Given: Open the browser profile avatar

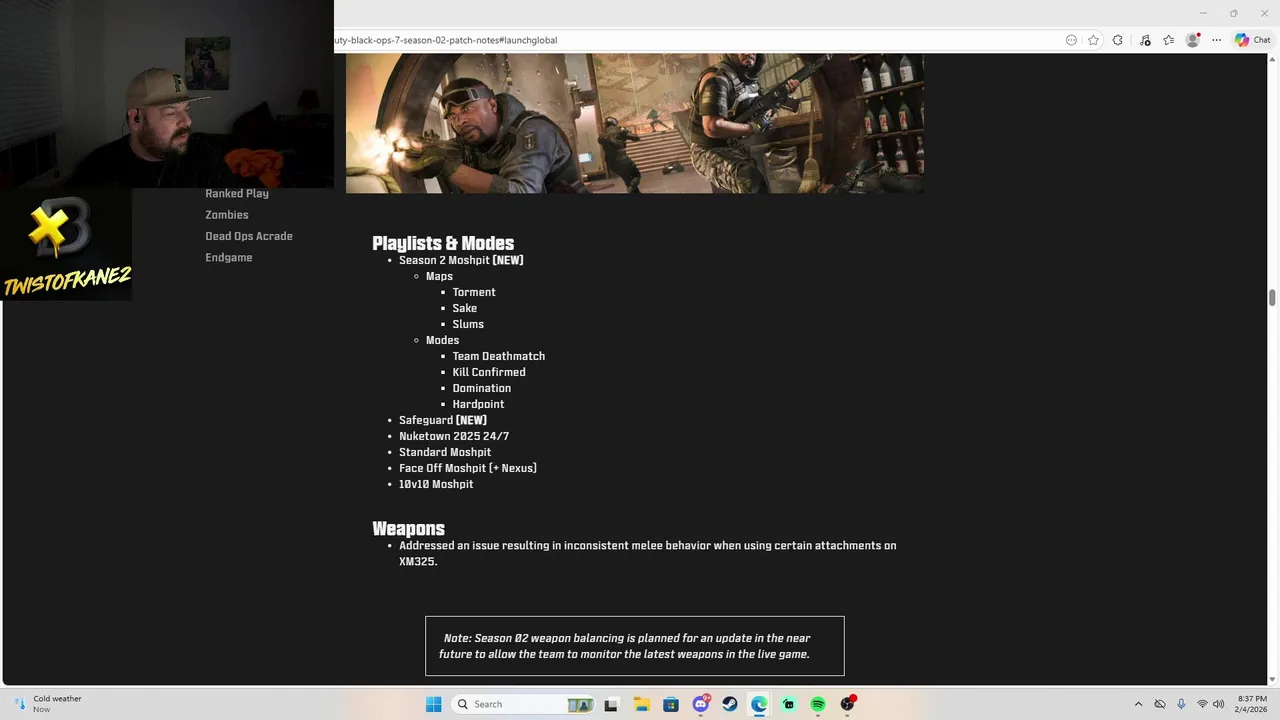Looking at the screenshot, I should coord(1192,40).
